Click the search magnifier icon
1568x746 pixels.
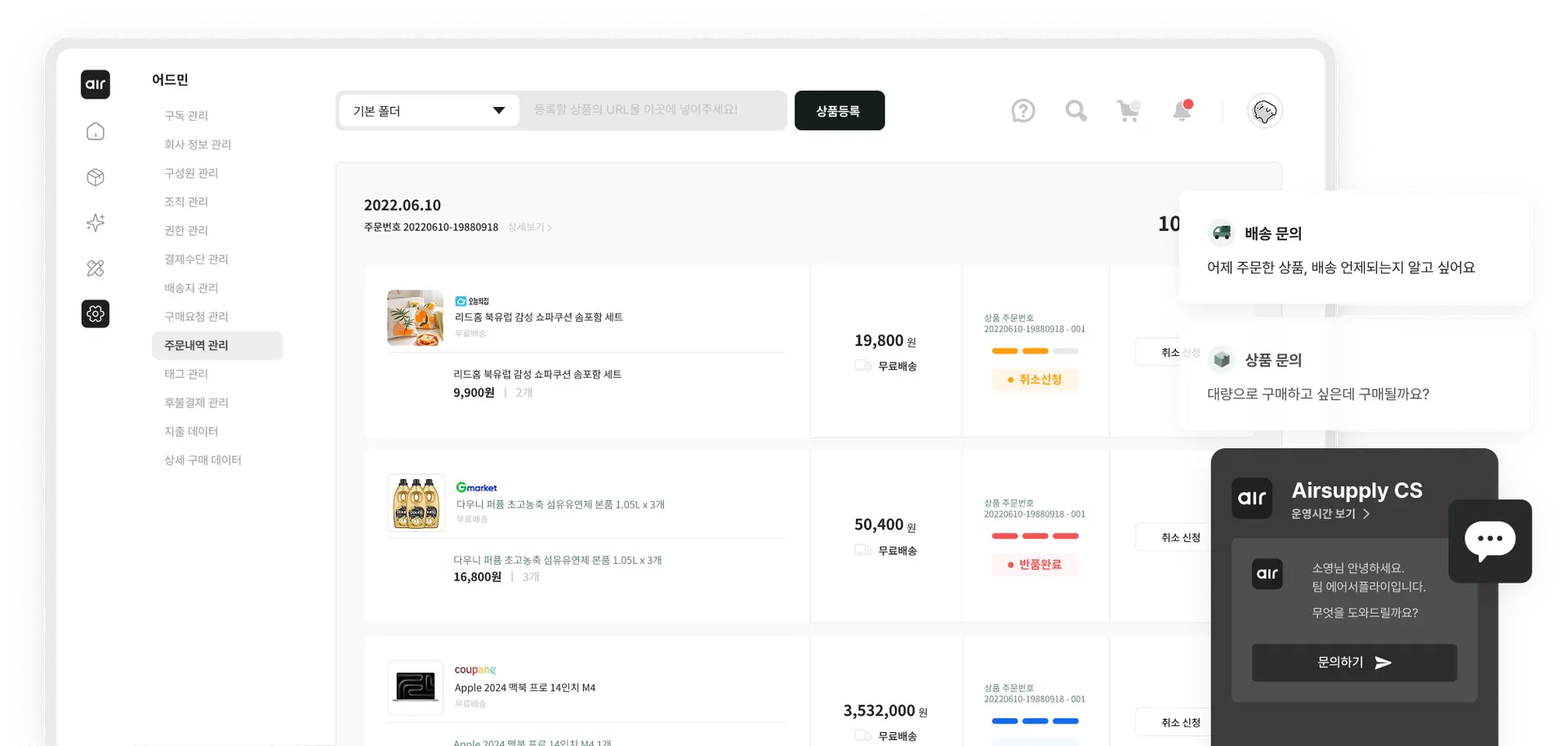1076,111
